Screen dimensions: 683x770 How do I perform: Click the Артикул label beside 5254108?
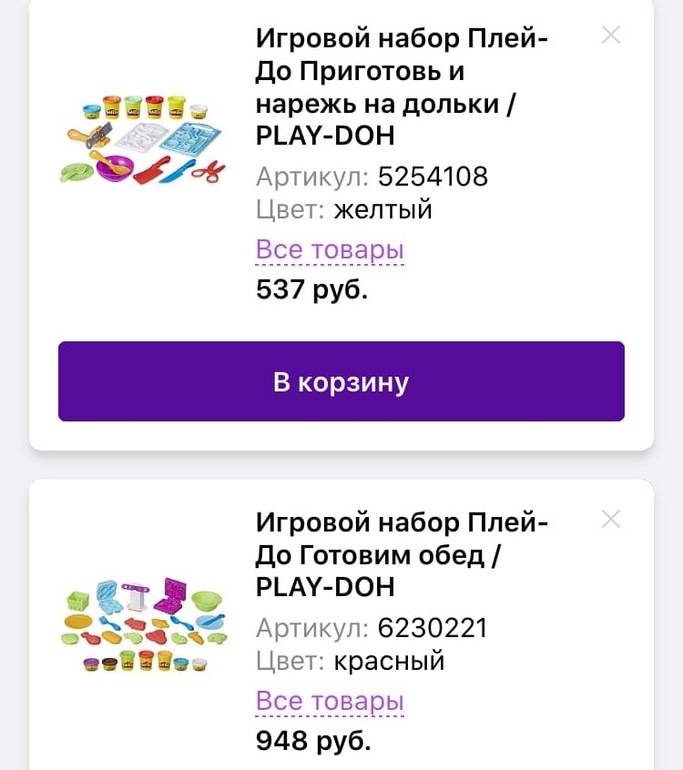[x=312, y=177]
